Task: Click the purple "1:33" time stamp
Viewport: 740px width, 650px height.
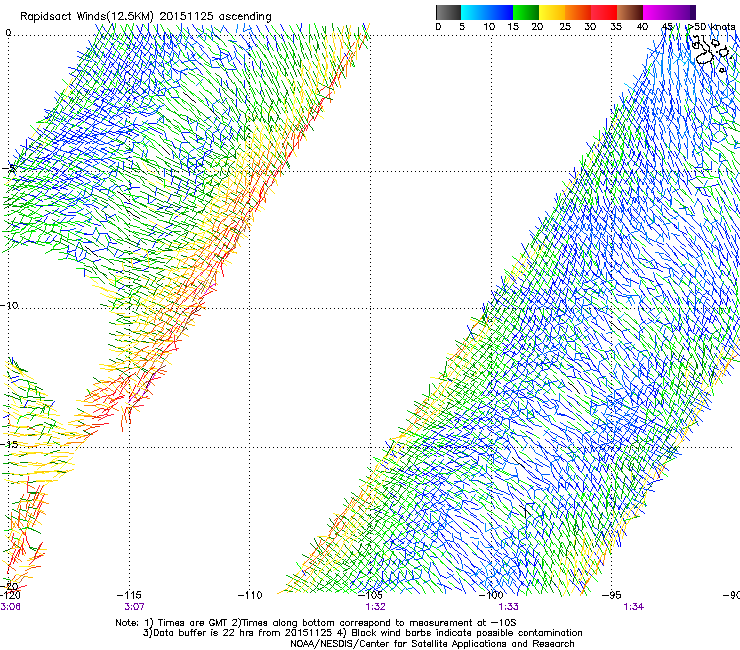Action: click(x=508, y=607)
